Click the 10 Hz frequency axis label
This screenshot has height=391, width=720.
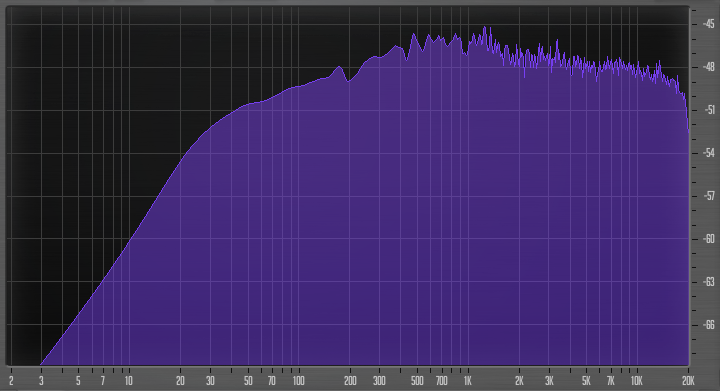tap(129, 380)
